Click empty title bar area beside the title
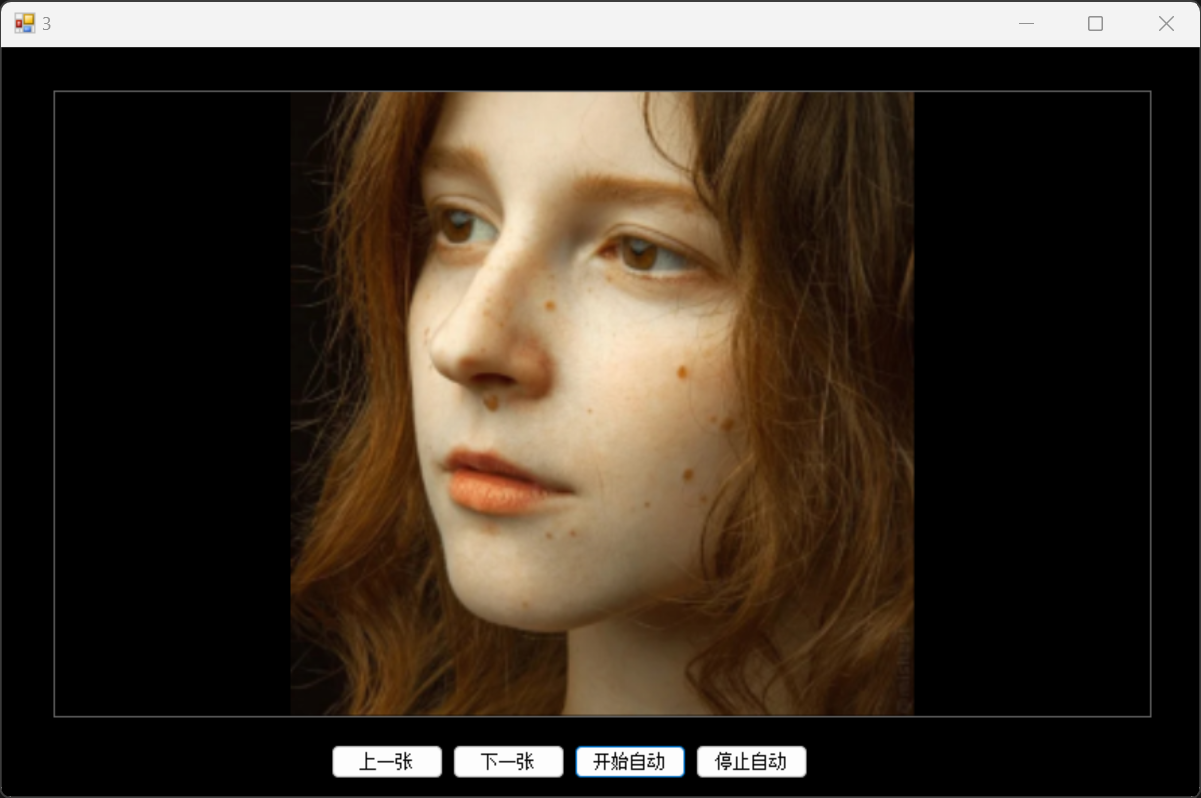This screenshot has width=1201, height=798. [500, 23]
